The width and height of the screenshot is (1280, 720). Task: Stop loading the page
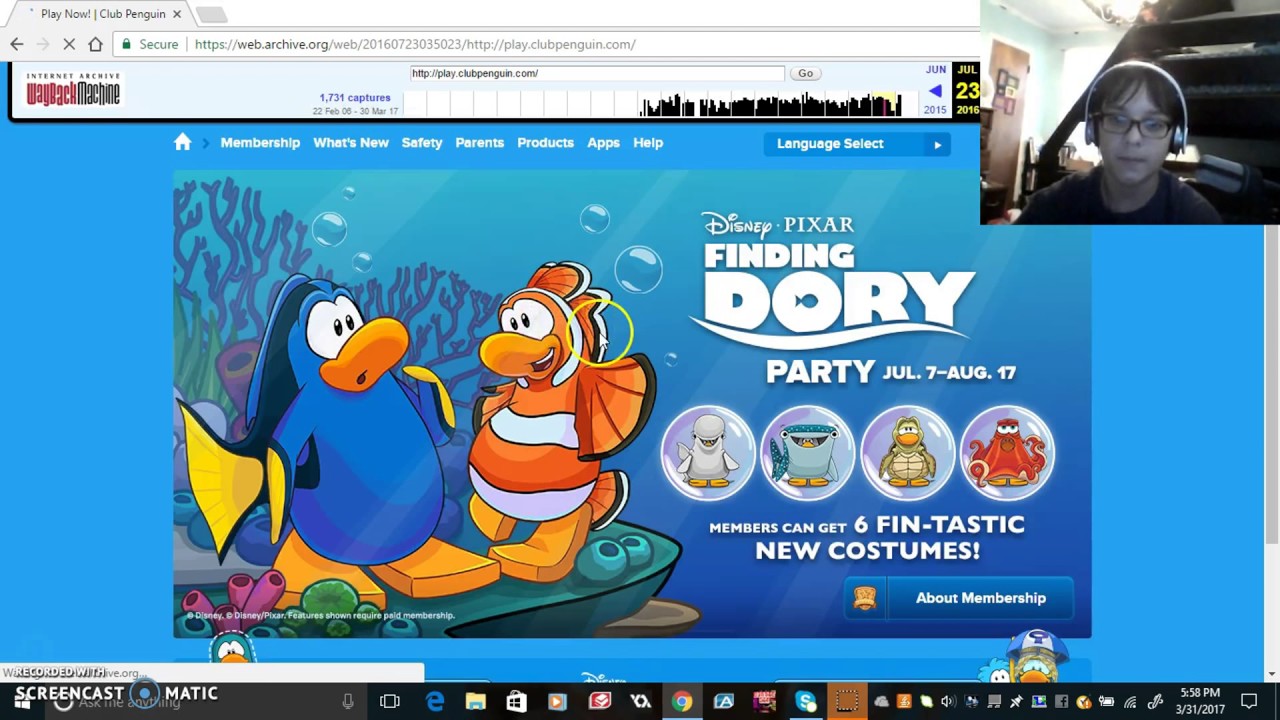[70, 44]
